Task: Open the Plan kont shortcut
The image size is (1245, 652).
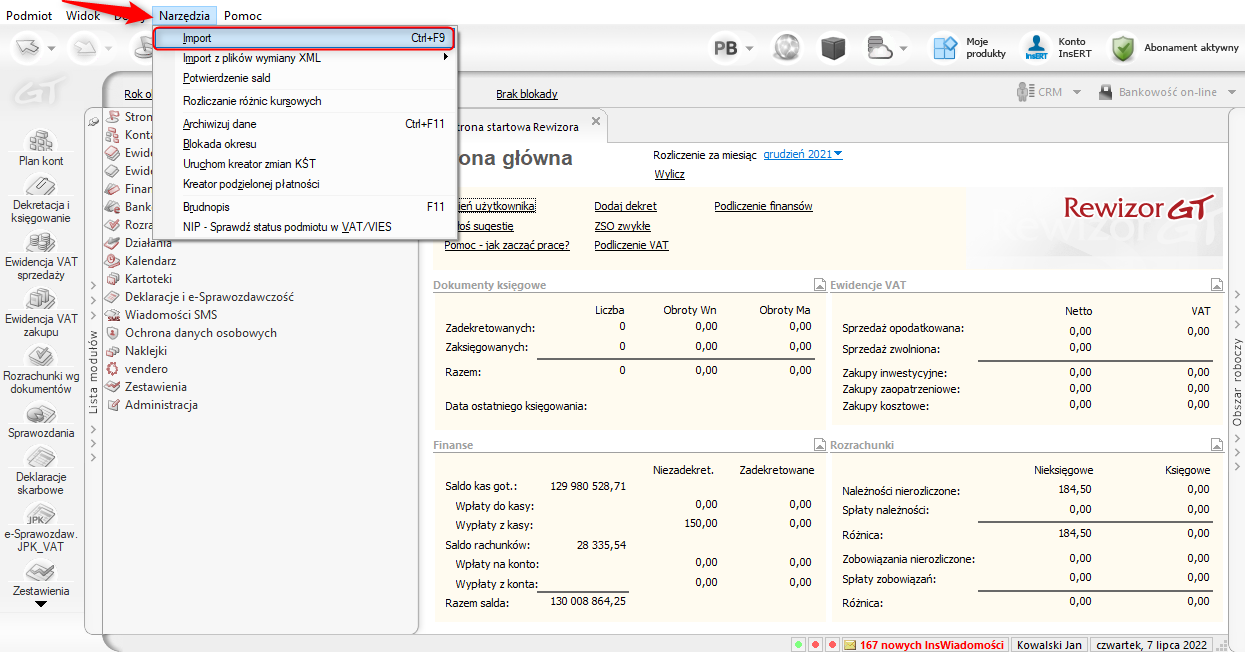Action: tap(41, 148)
